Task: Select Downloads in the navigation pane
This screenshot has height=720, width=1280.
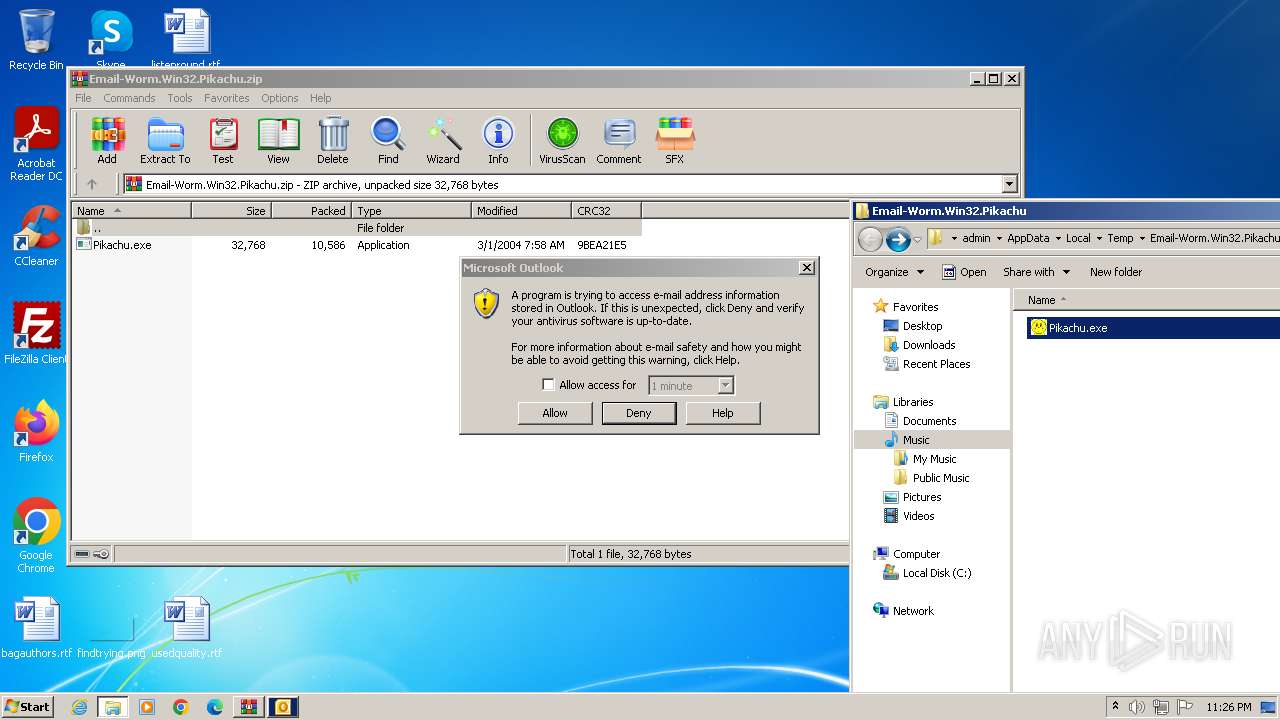Action: pos(919,345)
